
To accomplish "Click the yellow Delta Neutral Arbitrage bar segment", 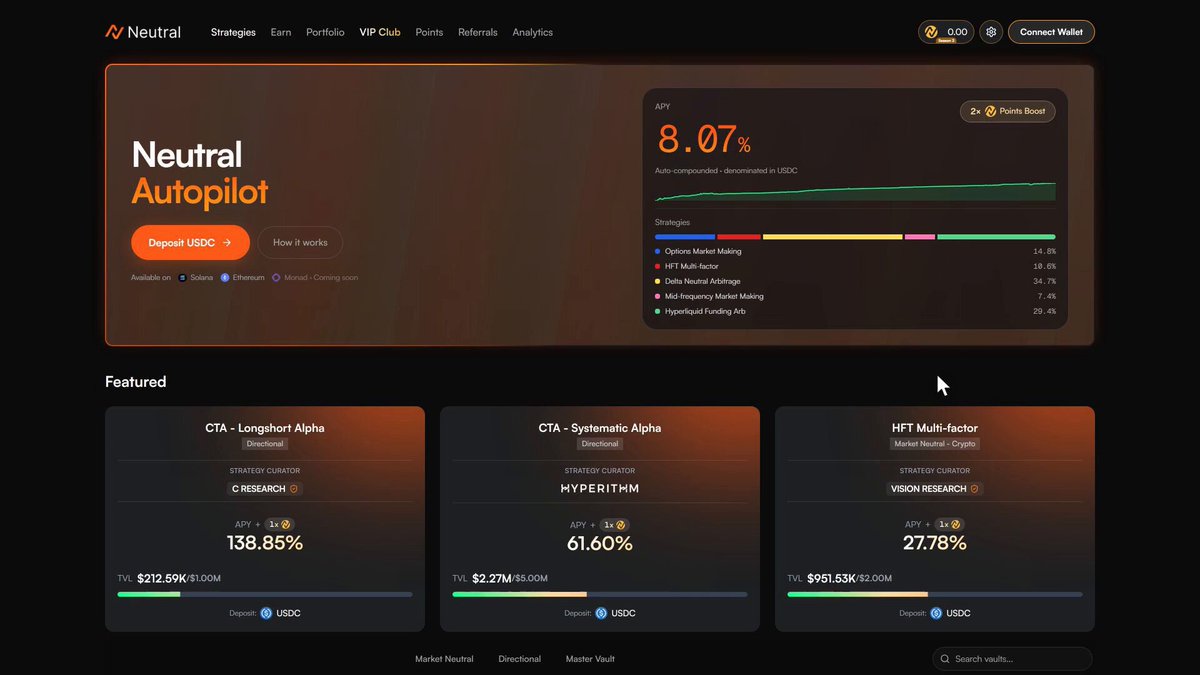I will [x=833, y=237].
